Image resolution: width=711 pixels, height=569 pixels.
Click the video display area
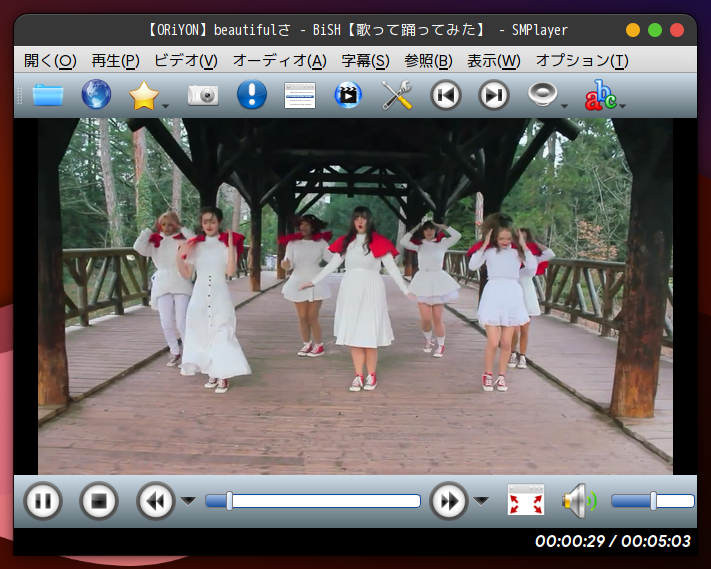click(x=355, y=296)
